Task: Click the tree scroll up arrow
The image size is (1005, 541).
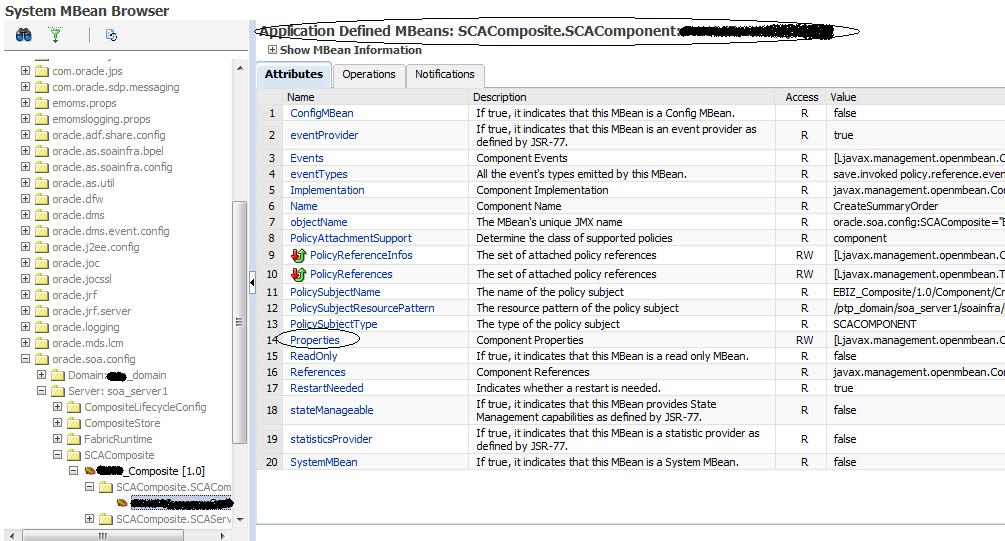Action: coord(240,68)
